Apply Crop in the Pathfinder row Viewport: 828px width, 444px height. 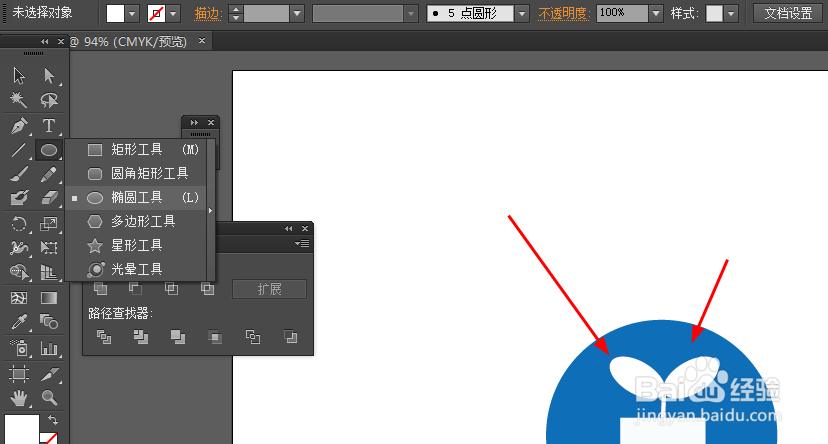click(x=215, y=337)
